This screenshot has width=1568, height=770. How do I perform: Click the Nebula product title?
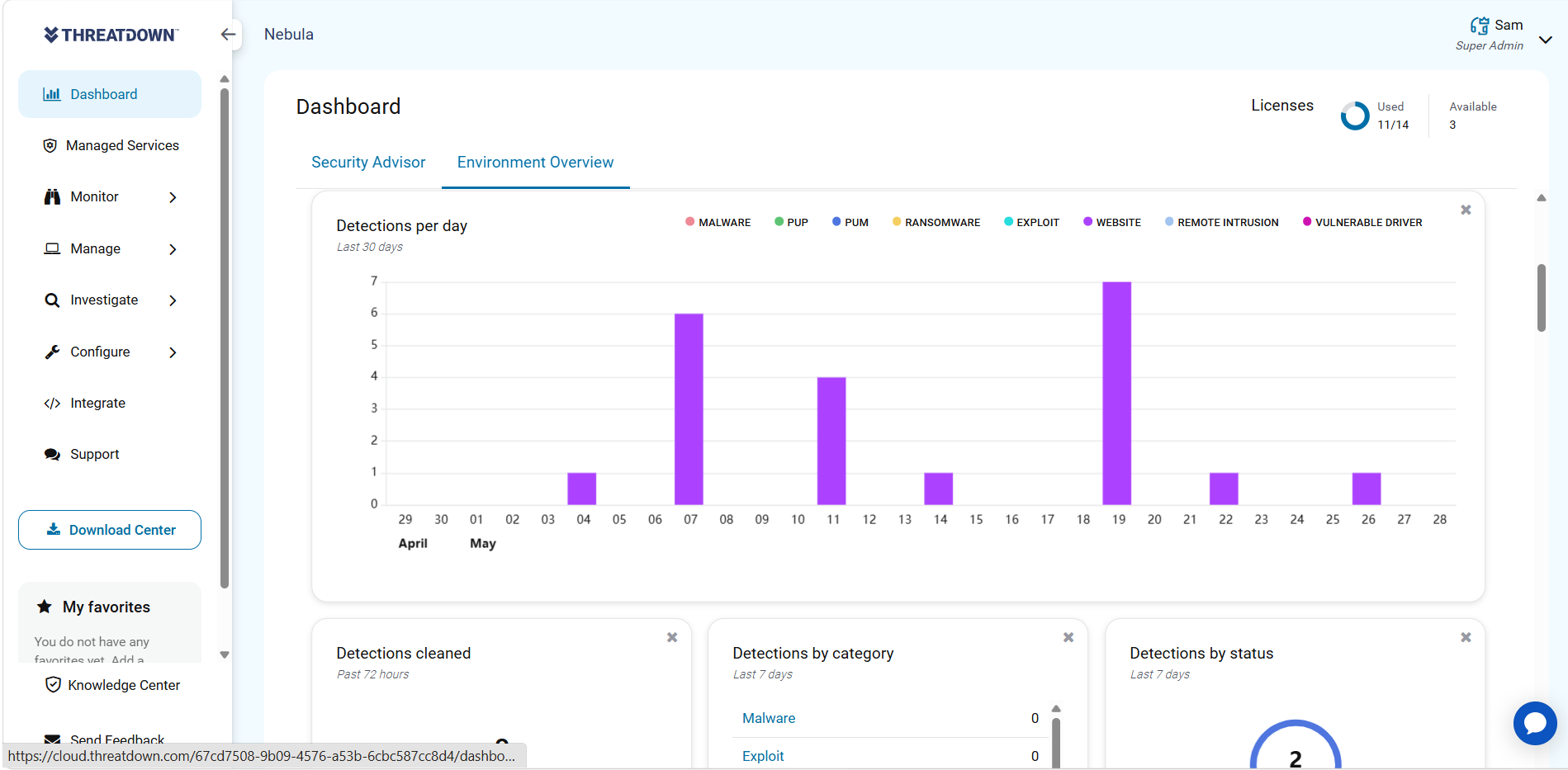click(x=289, y=35)
